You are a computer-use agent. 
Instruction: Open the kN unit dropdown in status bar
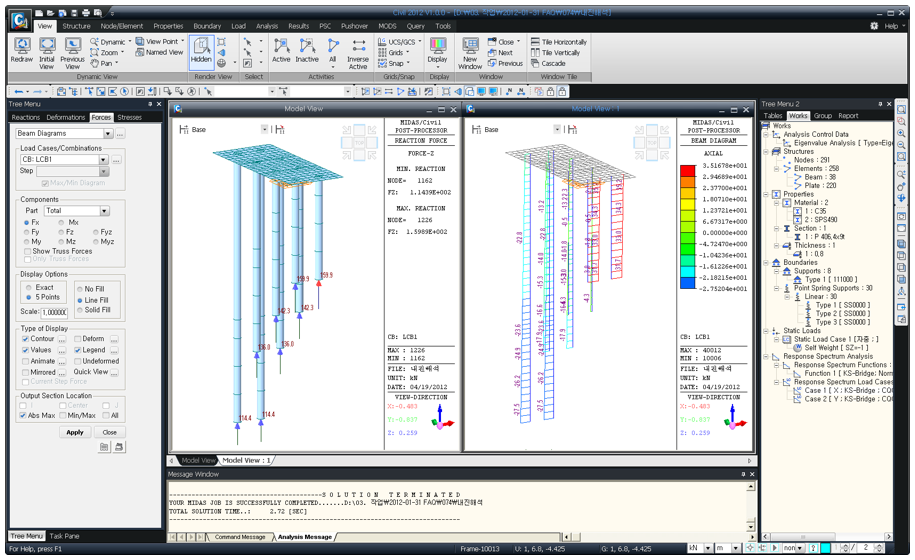point(708,548)
